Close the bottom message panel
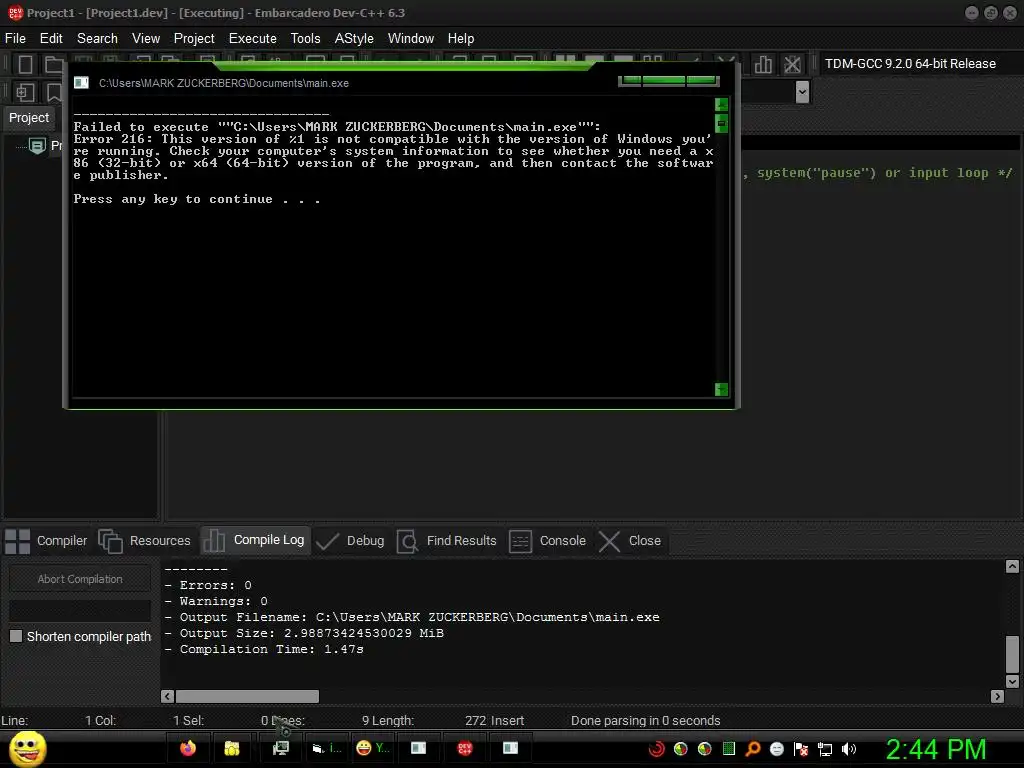 (630, 541)
